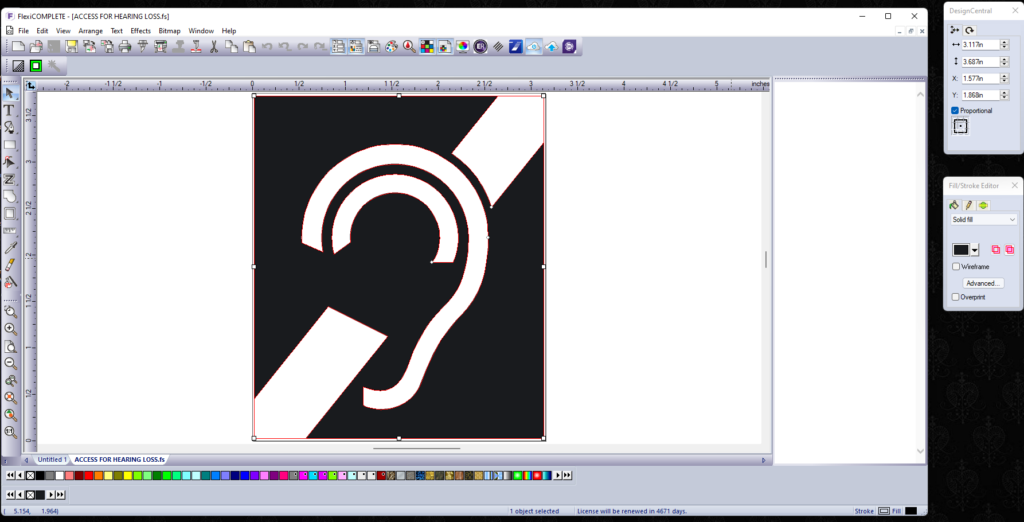Viewport: 1024px width, 522px height.
Task: Click the color swatch grid toolbar icon
Action: (427, 46)
